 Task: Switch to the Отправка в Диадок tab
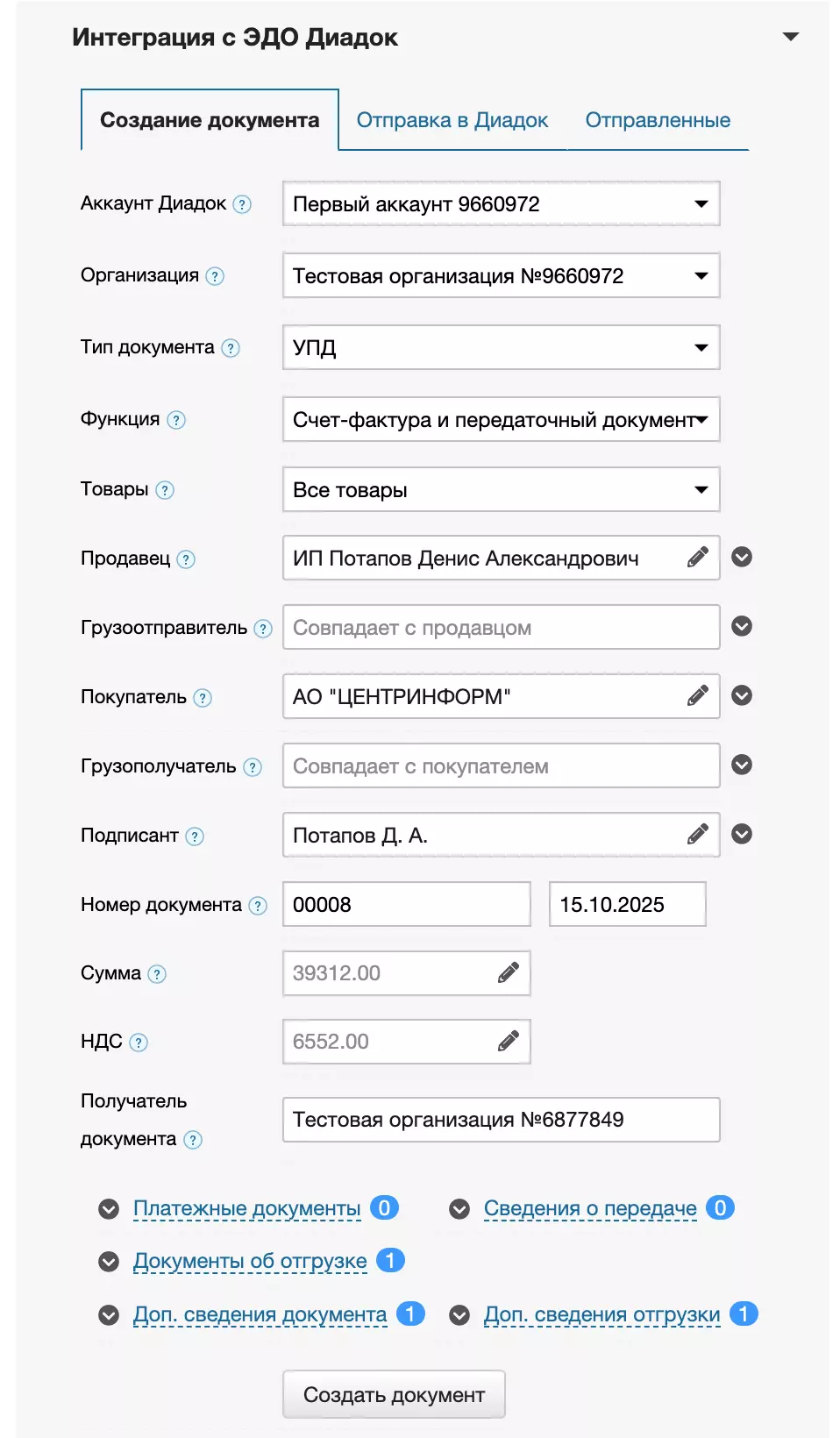click(452, 120)
